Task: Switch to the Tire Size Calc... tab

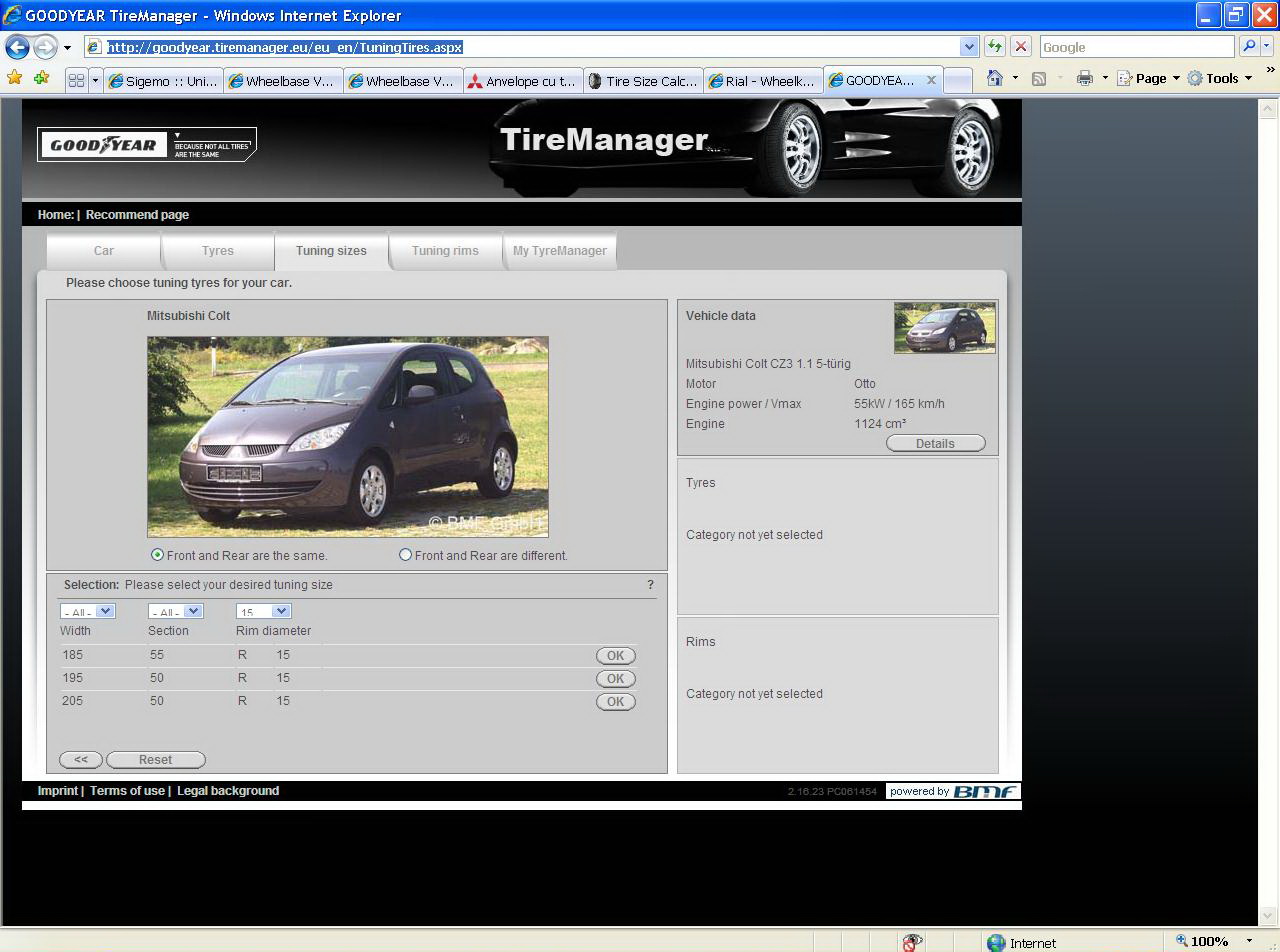Action: [x=643, y=81]
